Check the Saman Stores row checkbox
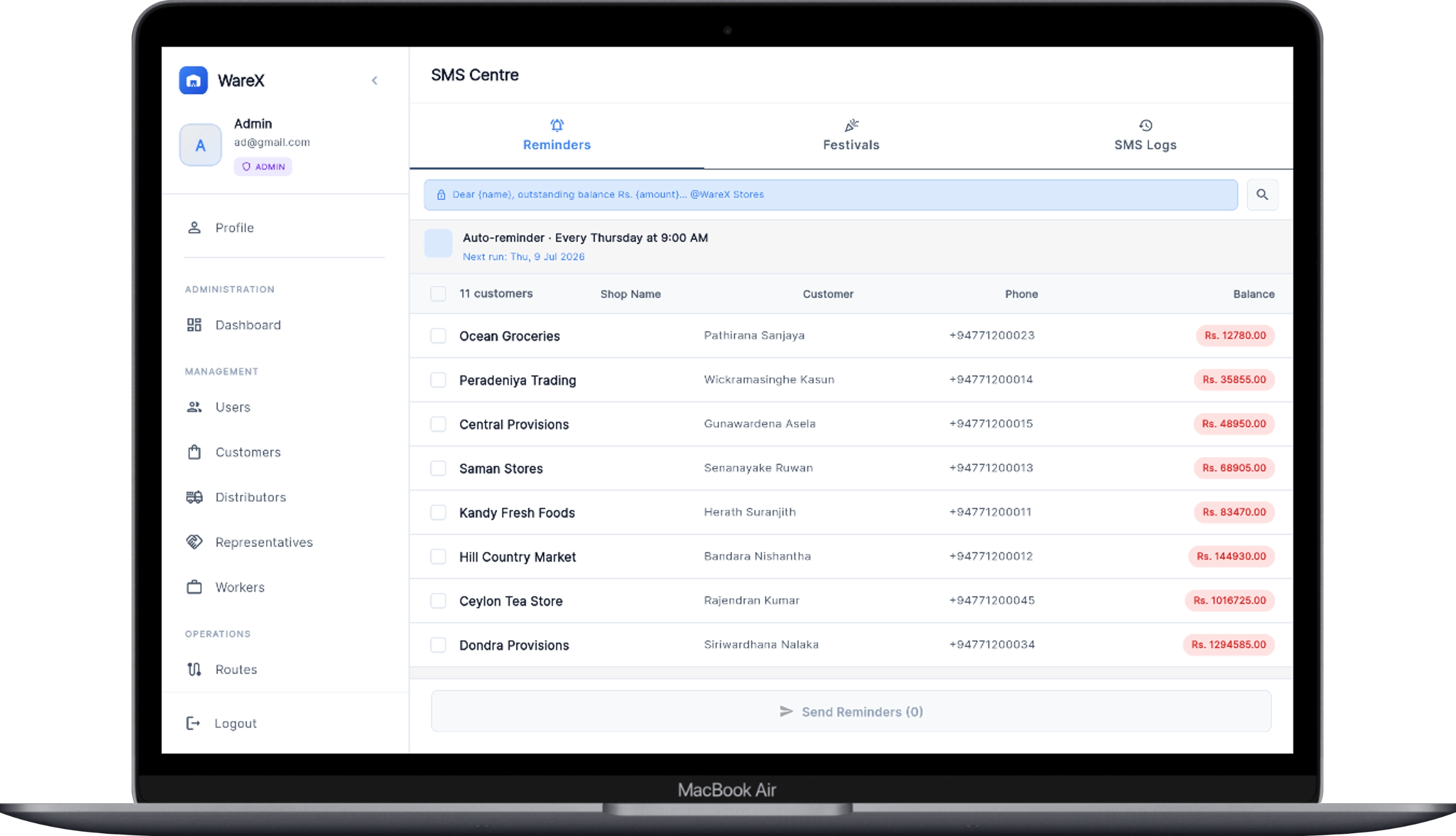1456x836 pixels. [438, 469]
